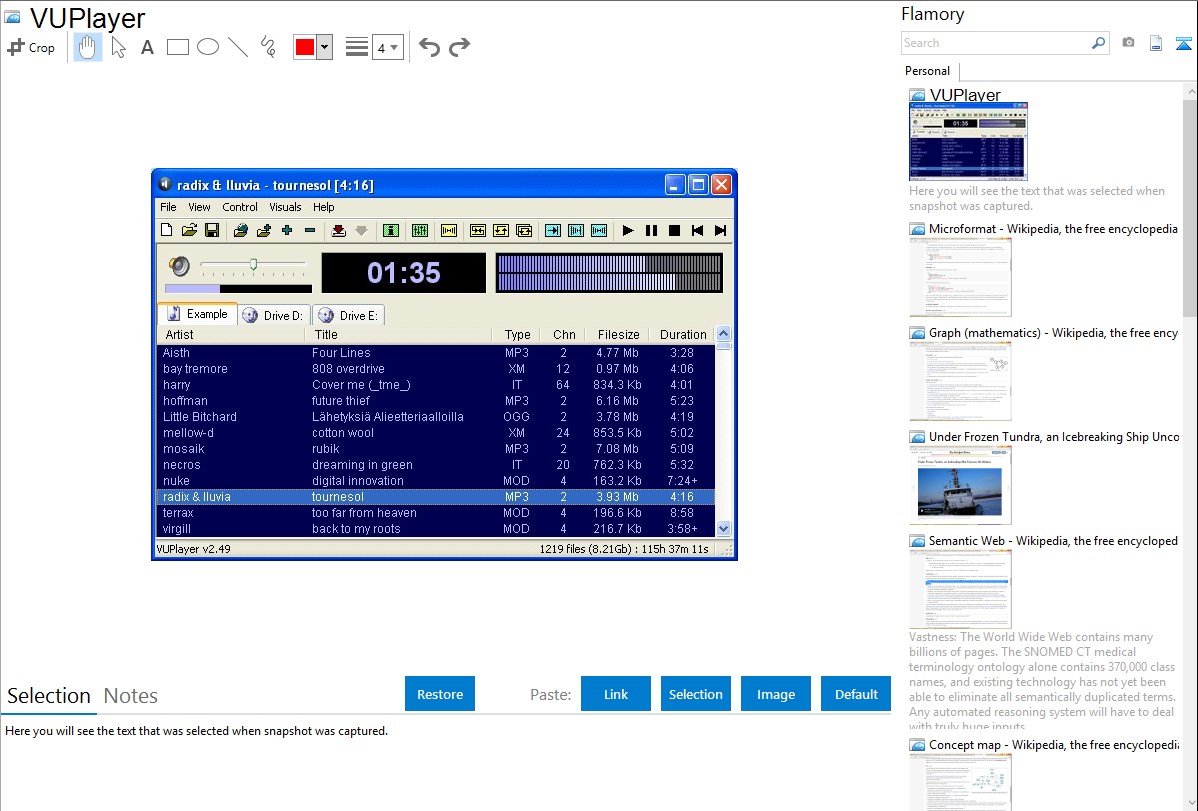
Task: Skip to next track
Action: coord(720,230)
